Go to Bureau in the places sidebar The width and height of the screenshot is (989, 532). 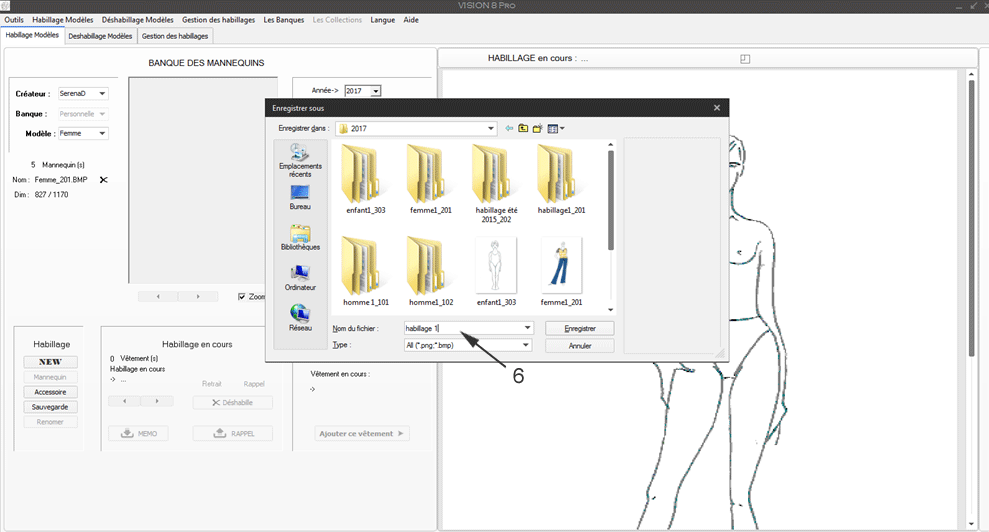click(300, 195)
